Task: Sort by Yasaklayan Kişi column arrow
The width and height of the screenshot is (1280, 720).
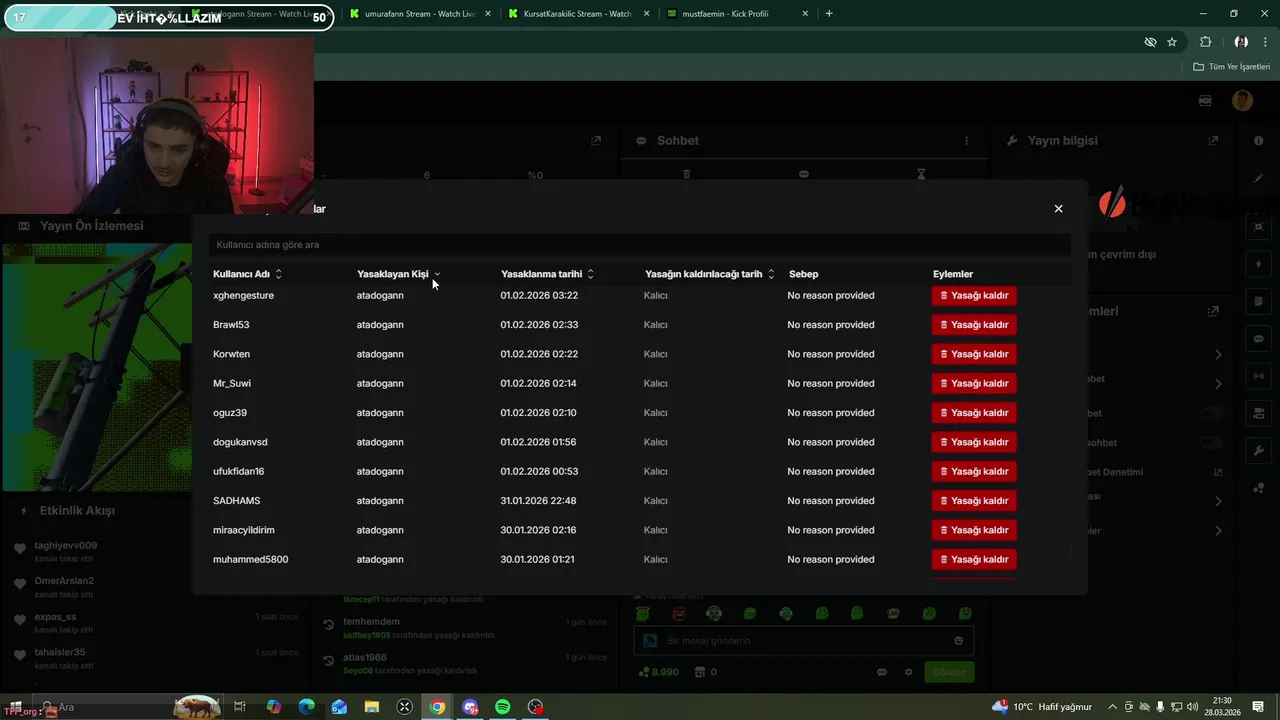Action: click(437, 274)
